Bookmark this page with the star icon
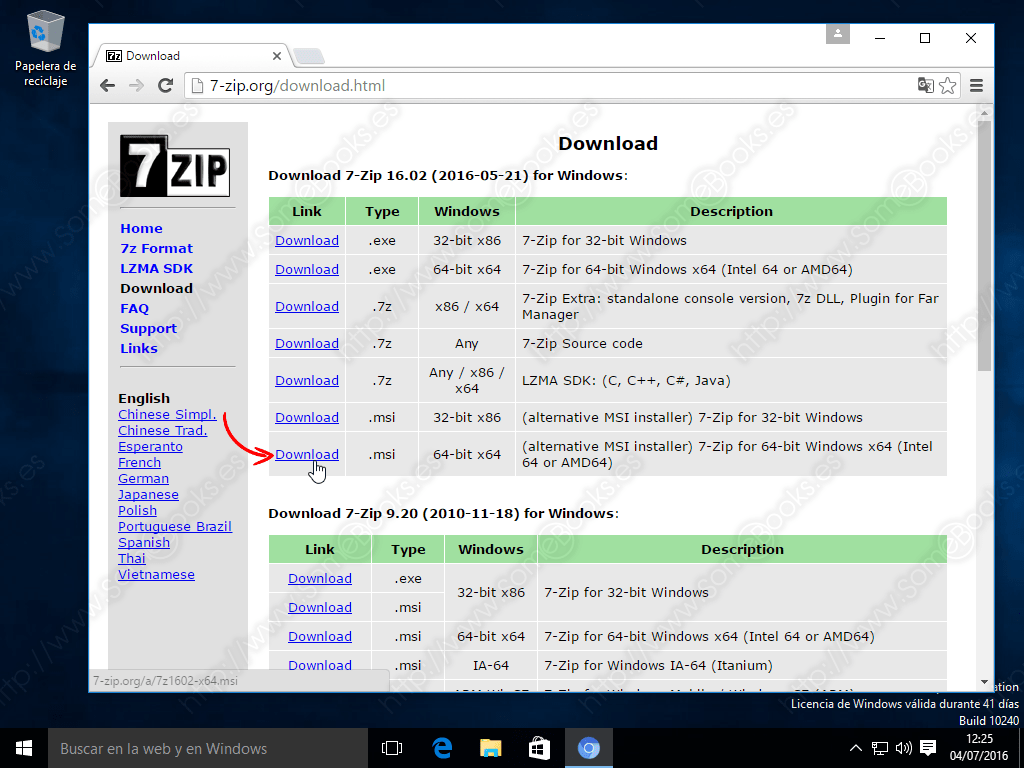 tap(947, 86)
